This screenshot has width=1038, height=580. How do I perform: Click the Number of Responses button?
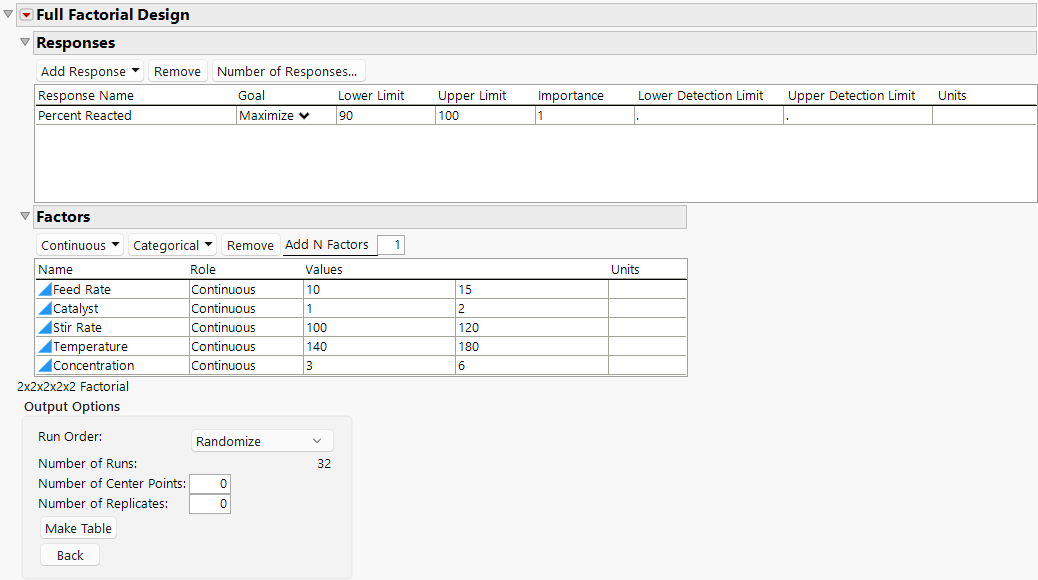click(287, 71)
